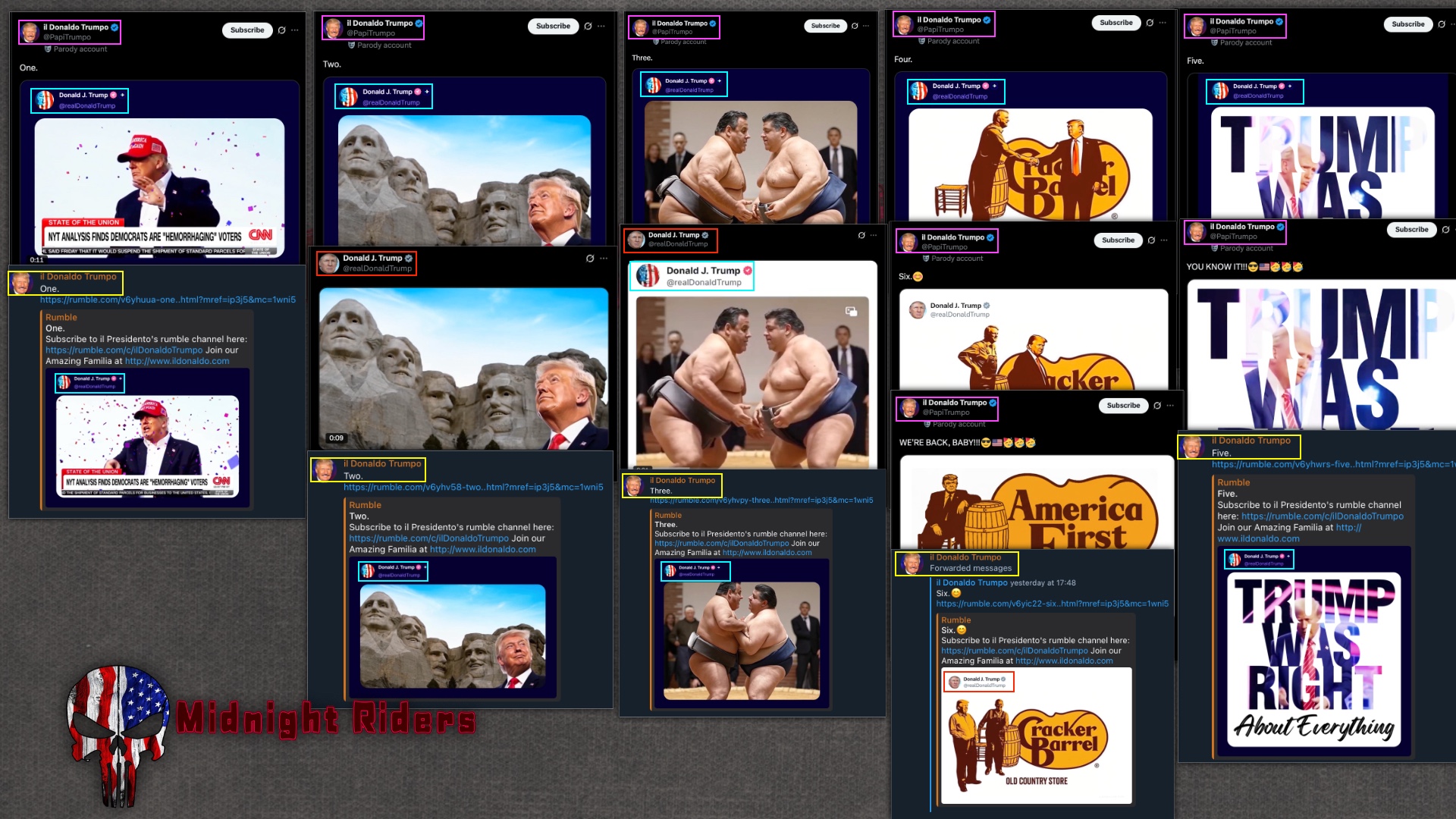
Task: Open the More menu on 'Three.' post
Action: click(866, 26)
